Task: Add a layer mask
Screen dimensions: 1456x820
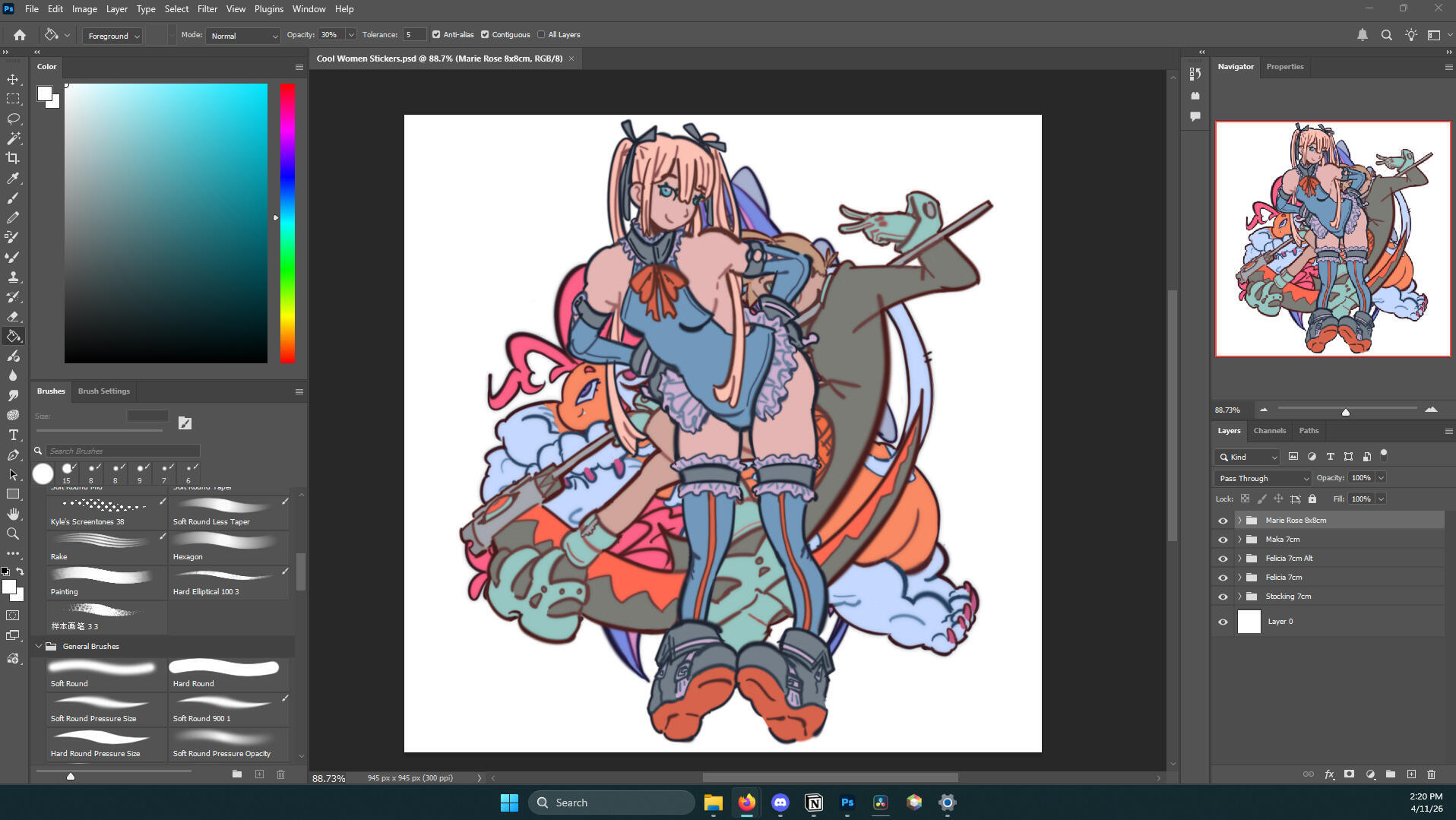Action: pos(1350,774)
